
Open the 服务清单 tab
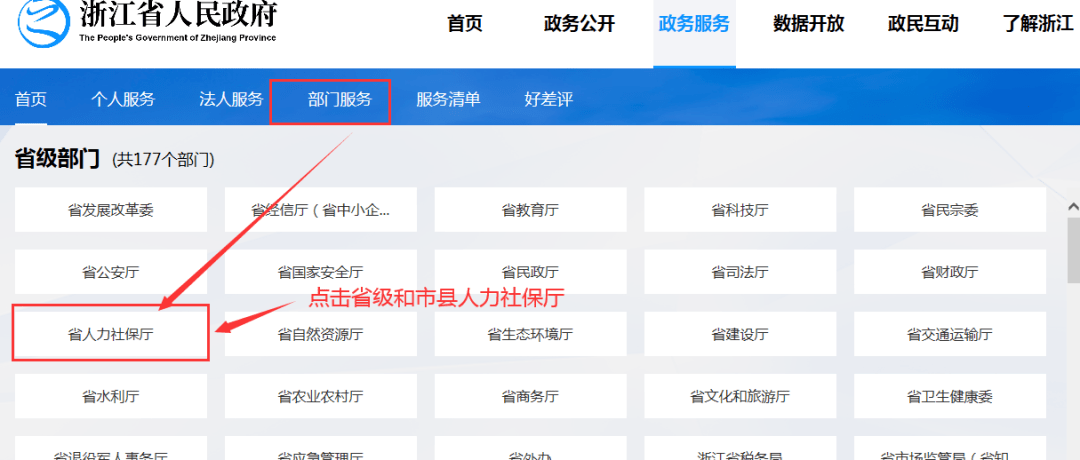click(448, 99)
